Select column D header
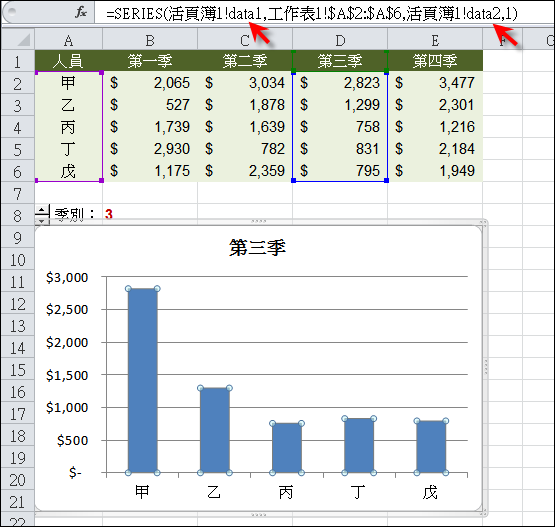555x527 pixels. 340,40
